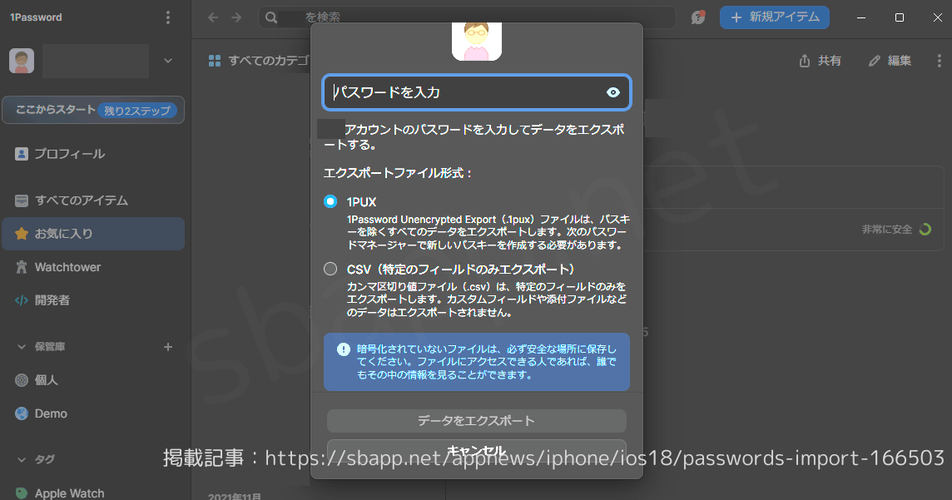Select お気に入り favorites
The height and width of the screenshot is (500, 952).
(94, 234)
